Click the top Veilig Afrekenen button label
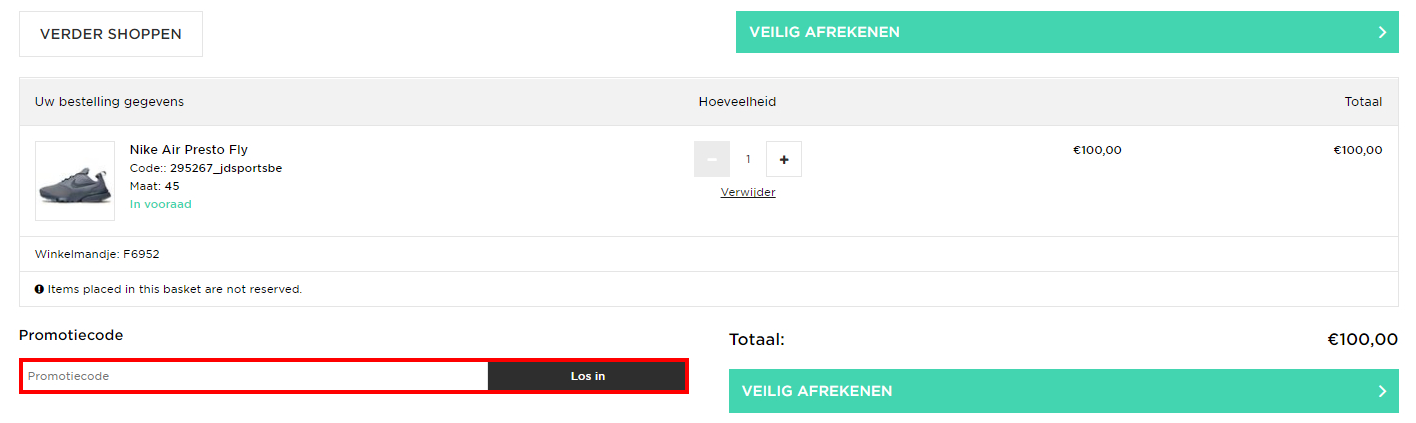 (x=825, y=32)
